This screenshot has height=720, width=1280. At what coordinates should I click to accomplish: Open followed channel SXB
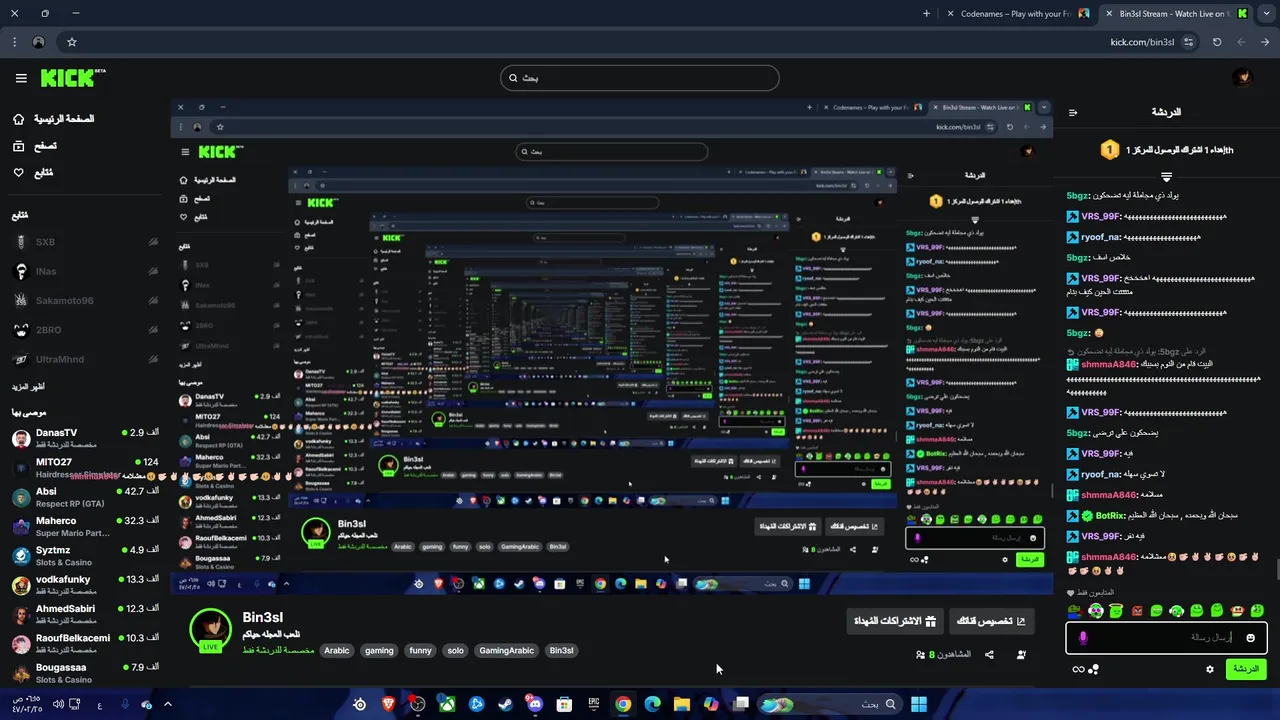[x=85, y=242]
